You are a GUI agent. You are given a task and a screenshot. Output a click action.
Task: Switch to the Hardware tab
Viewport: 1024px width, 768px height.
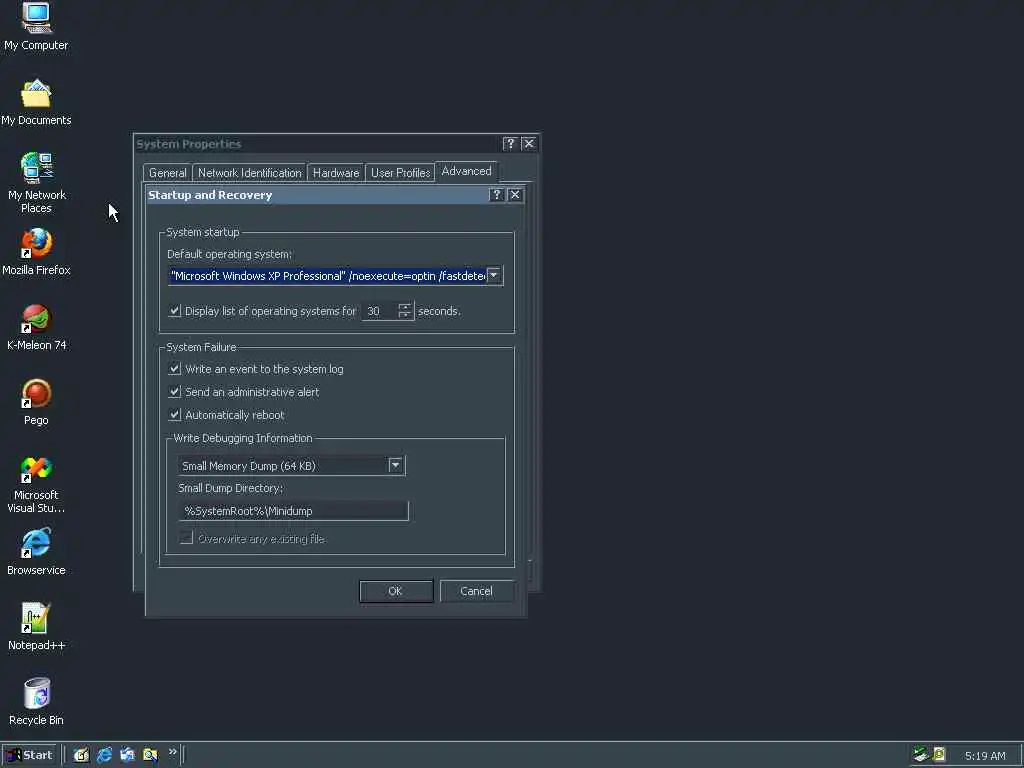(x=336, y=172)
